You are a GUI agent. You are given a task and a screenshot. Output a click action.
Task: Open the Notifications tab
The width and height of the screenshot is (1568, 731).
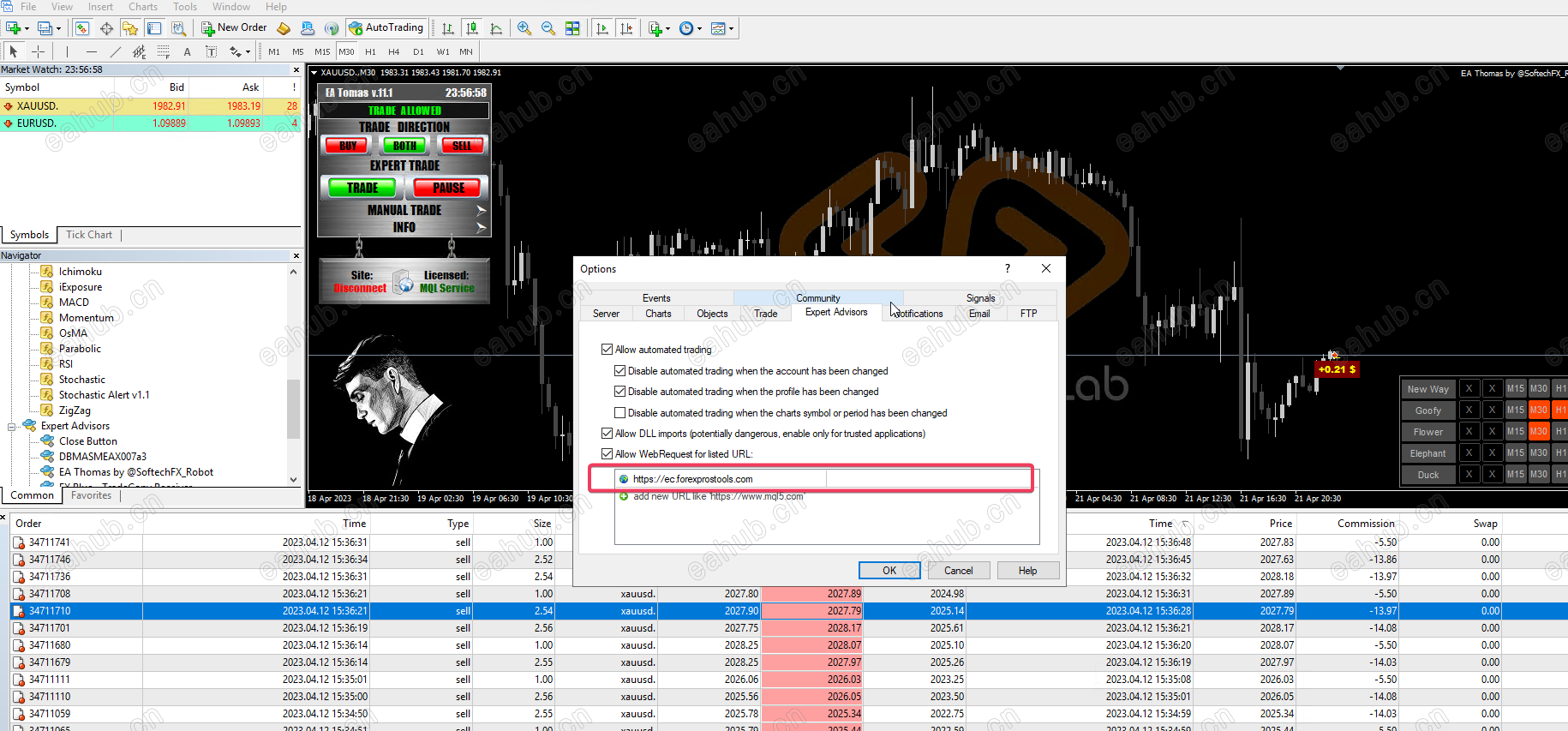coord(918,314)
